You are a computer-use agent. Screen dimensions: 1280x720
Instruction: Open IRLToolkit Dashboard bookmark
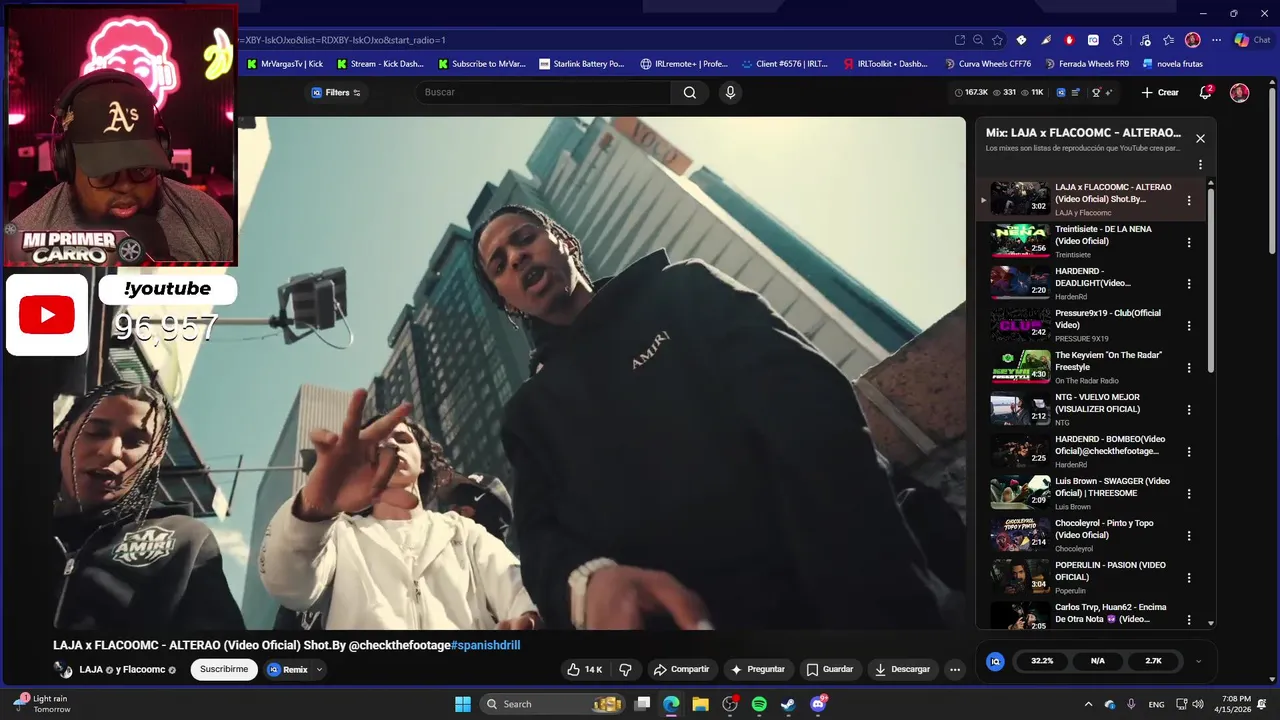886,64
